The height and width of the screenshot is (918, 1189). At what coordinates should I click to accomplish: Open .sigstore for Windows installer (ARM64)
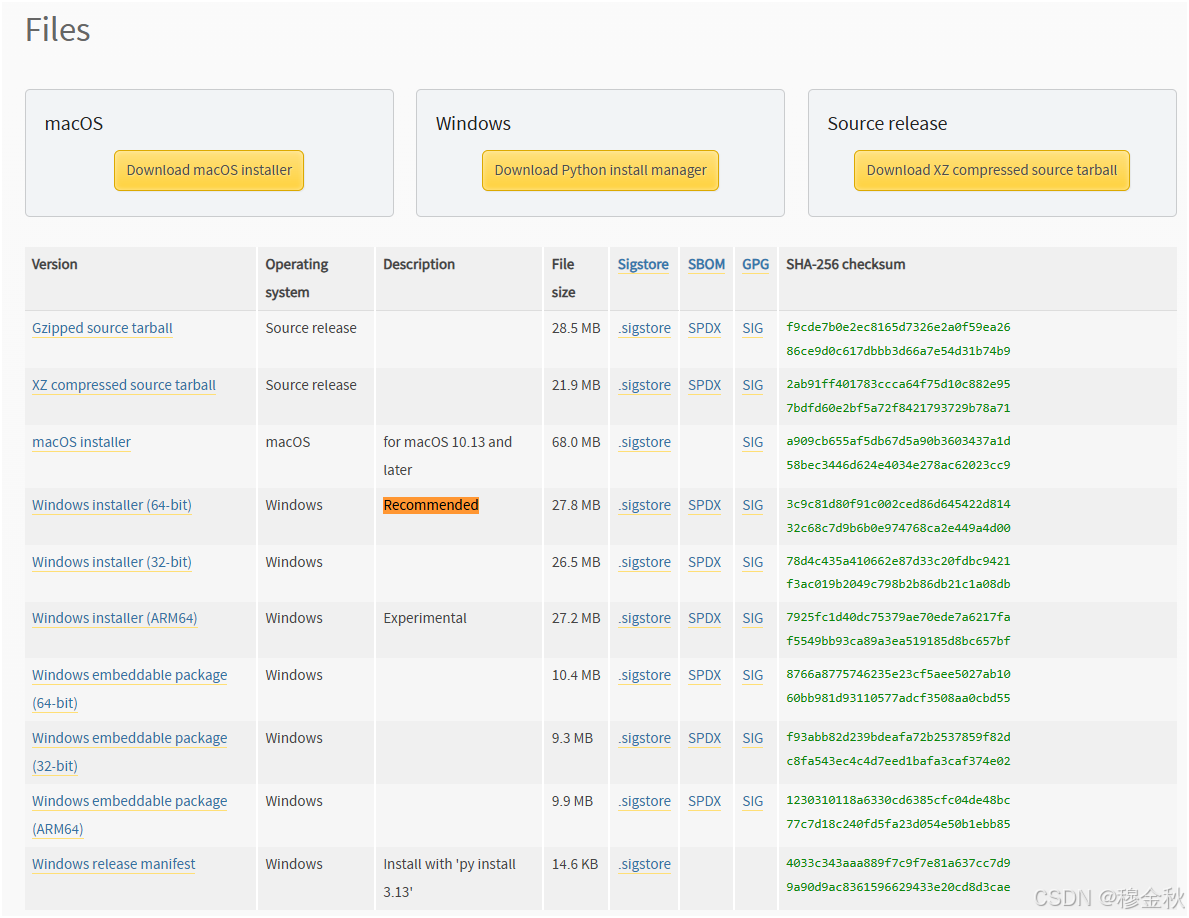pos(644,618)
